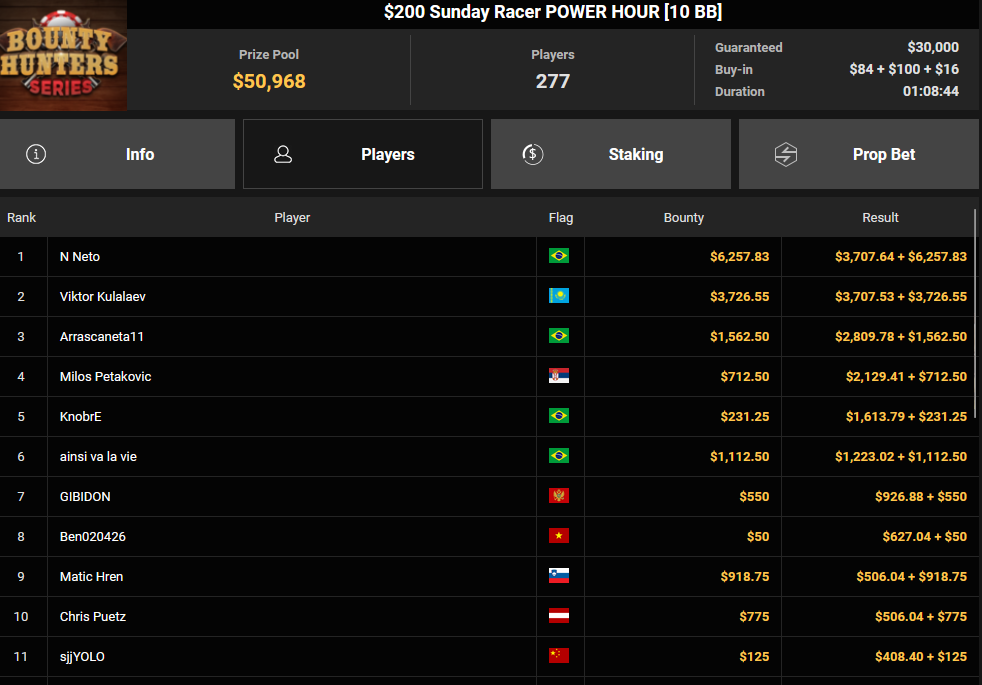Click sjjYOLO's China flag icon

(x=559, y=656)
